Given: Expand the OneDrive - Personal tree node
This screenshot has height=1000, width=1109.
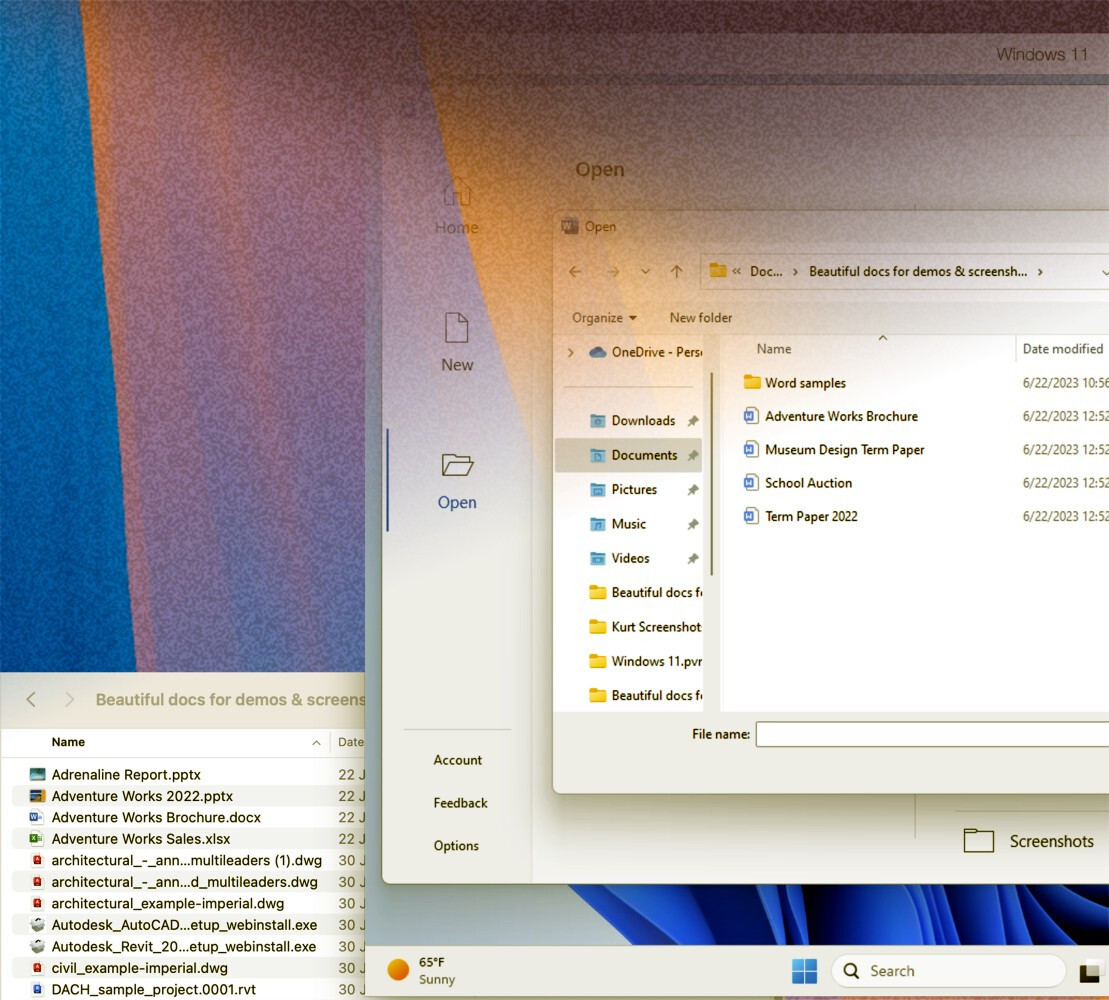Looking at the screenshot, I should [x=571, y=352].
